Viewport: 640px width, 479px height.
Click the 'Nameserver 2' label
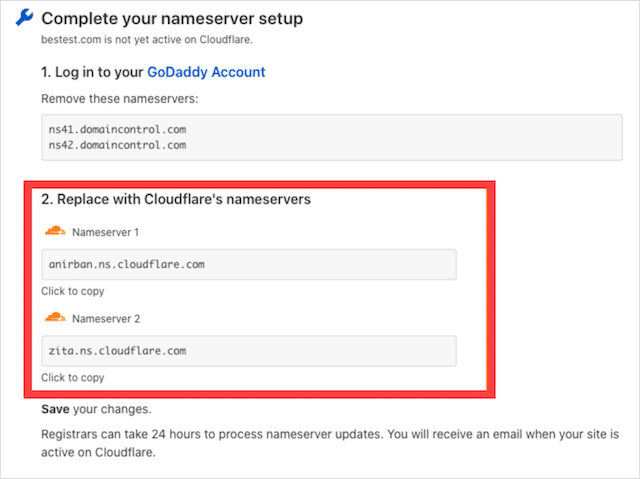[106, 319]
